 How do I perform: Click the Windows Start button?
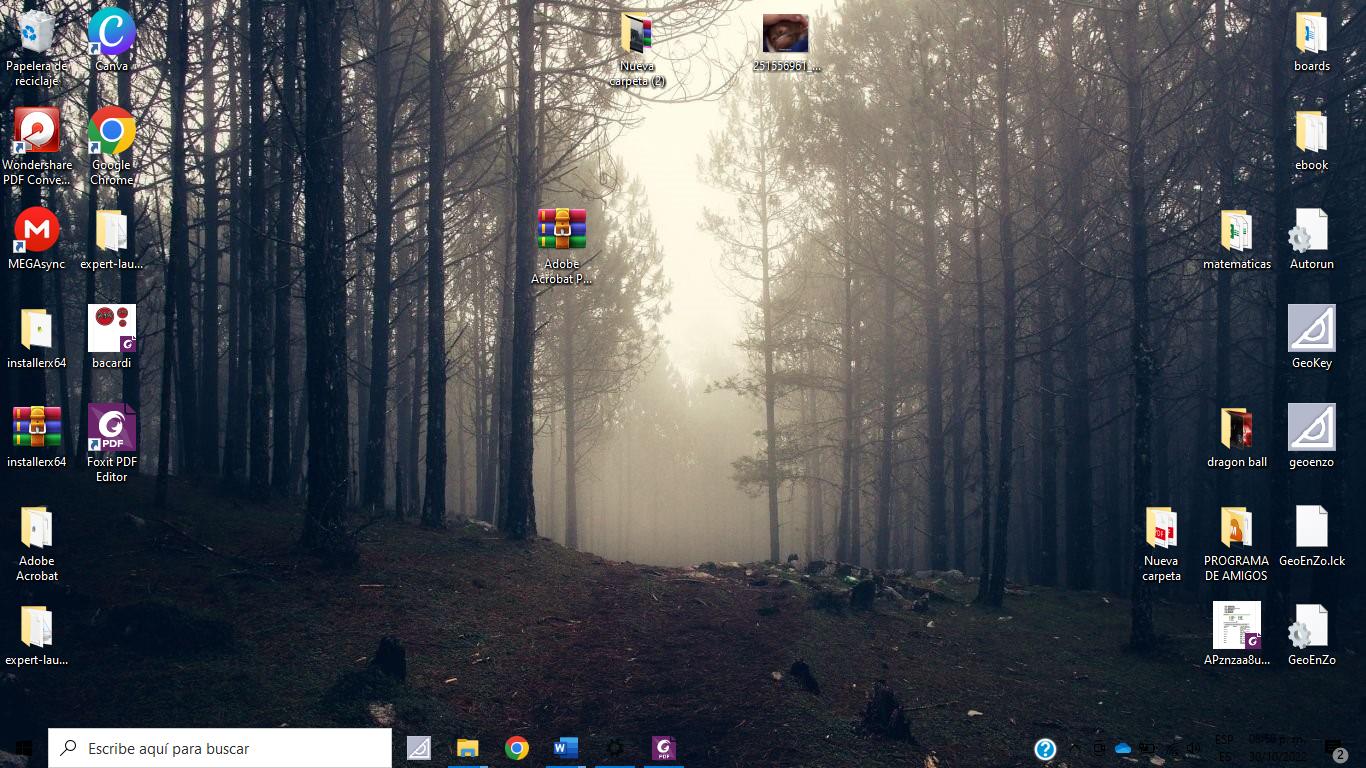23,748
